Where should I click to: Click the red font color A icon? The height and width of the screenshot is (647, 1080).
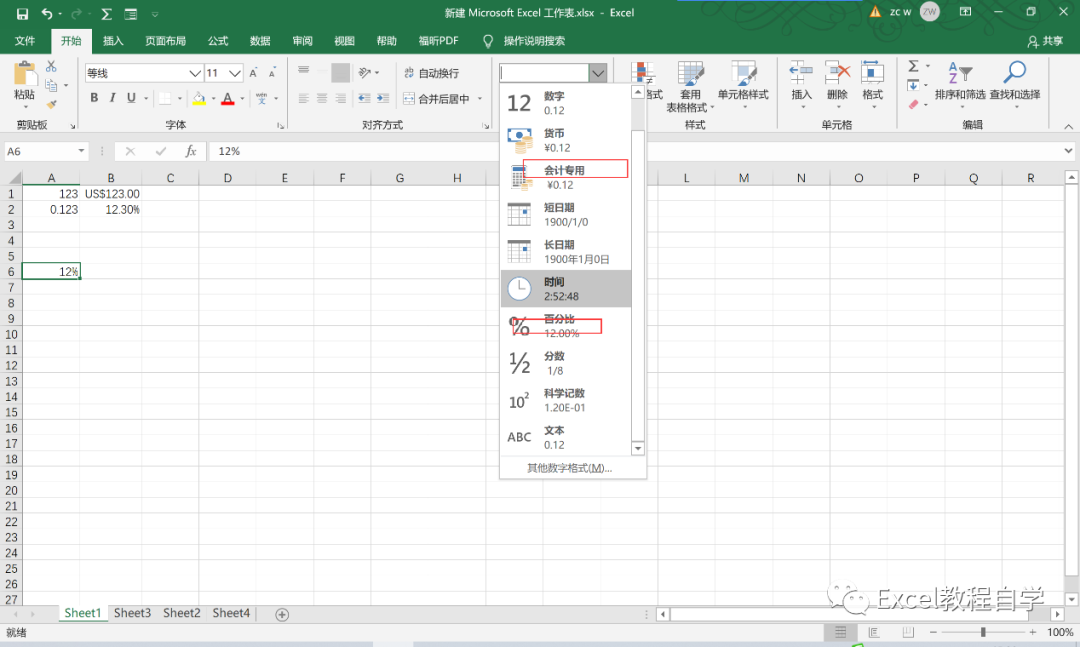[x=228, y=99]
